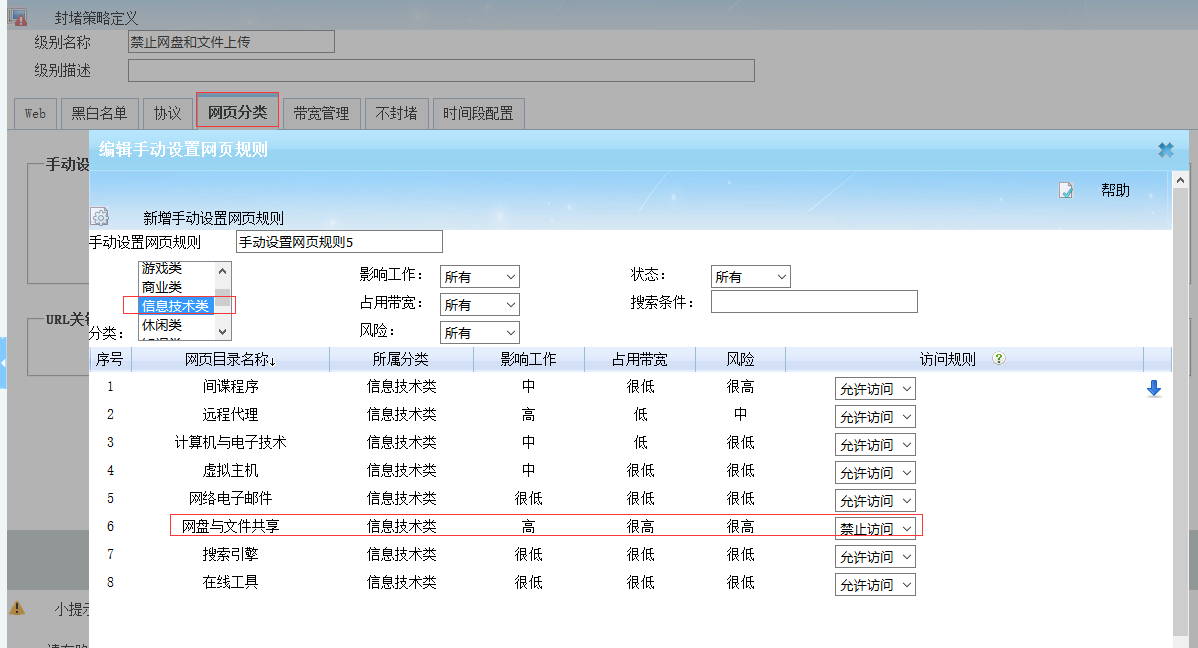
Task: Open the 影响工作 filter dropdown
Action: (x=479, y=277)
